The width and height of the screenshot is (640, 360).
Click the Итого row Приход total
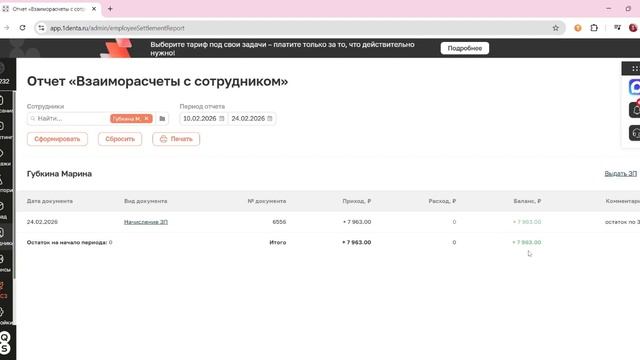pos(357,242)
